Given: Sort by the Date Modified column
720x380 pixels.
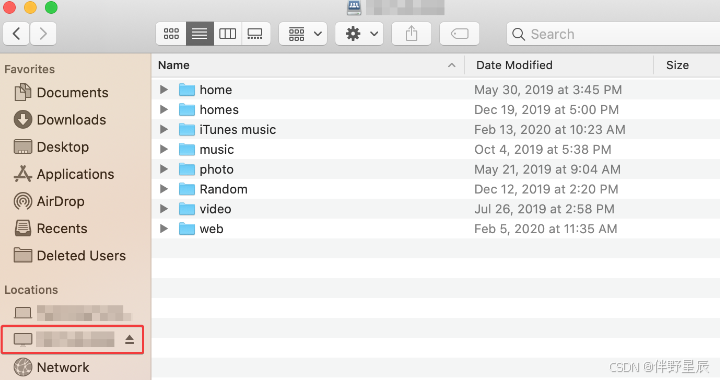Looking at the screenshot, I should [514, 65].
